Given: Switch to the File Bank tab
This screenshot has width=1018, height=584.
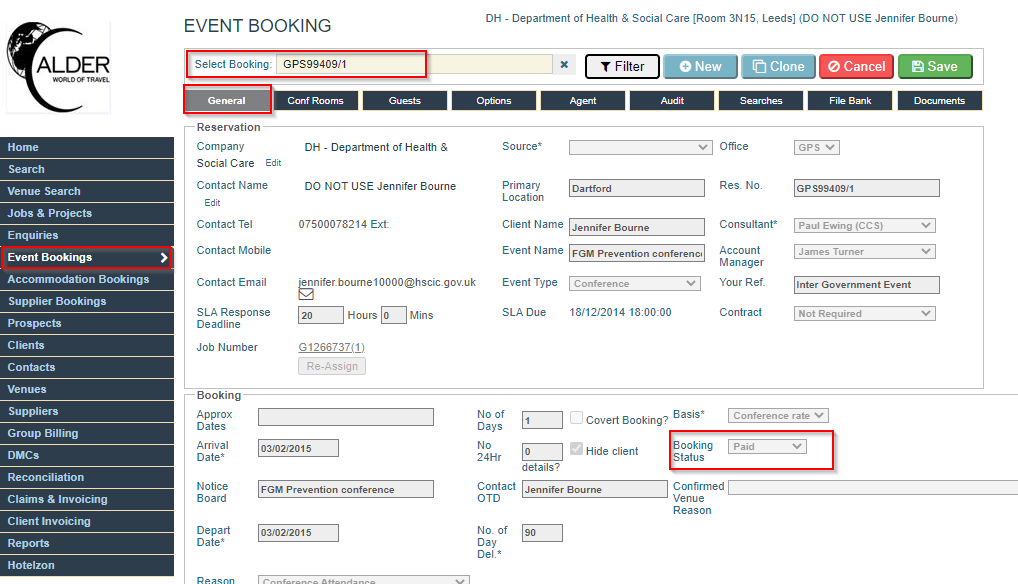Looking at the screenshot, I should 850,101.
